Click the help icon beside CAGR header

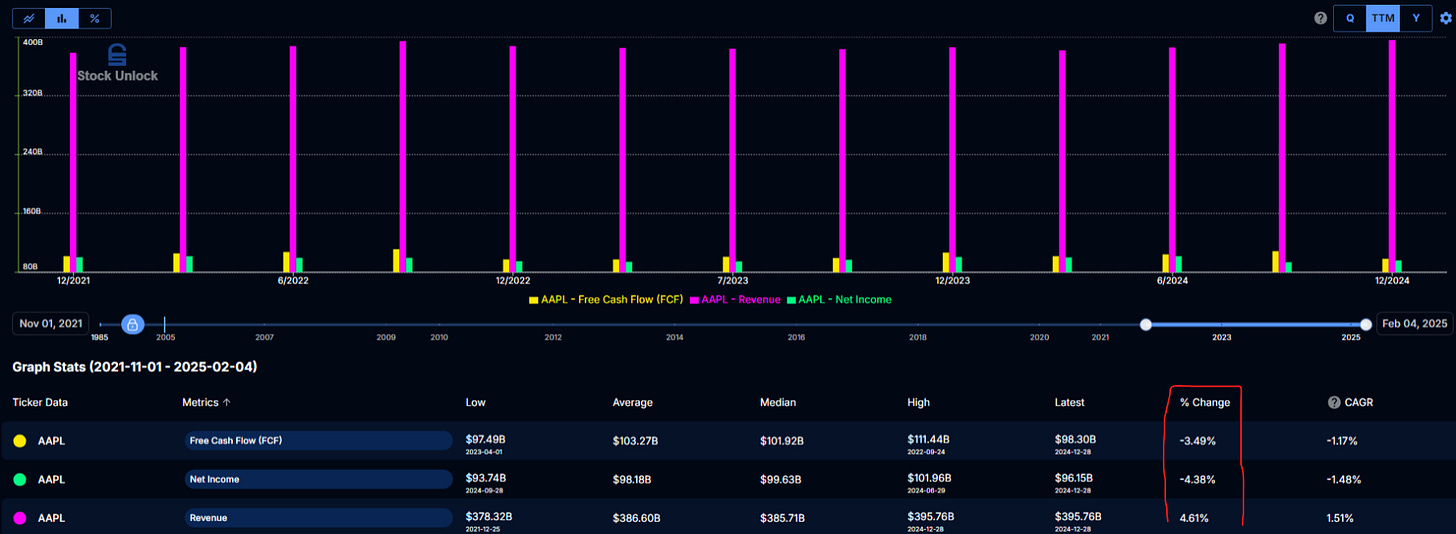tap(1334, 402)
